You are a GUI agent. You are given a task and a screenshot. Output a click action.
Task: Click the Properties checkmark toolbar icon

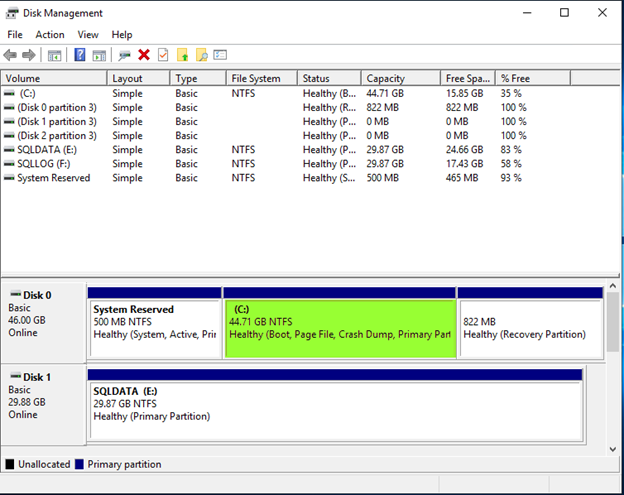pyautogui.click(x=163, y=55)
